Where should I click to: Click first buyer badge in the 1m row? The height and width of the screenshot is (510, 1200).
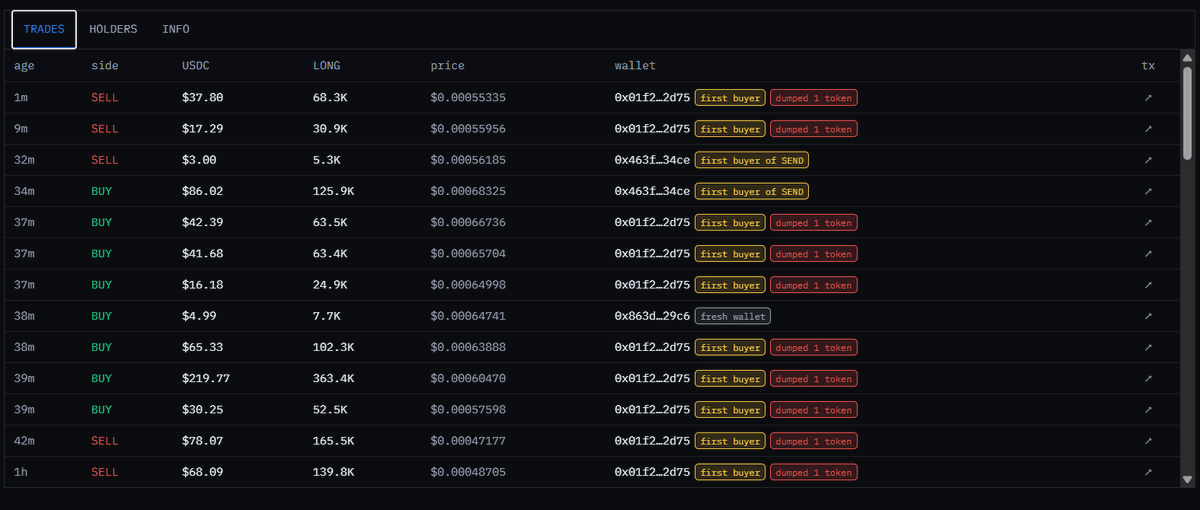(x=730, y=98)
